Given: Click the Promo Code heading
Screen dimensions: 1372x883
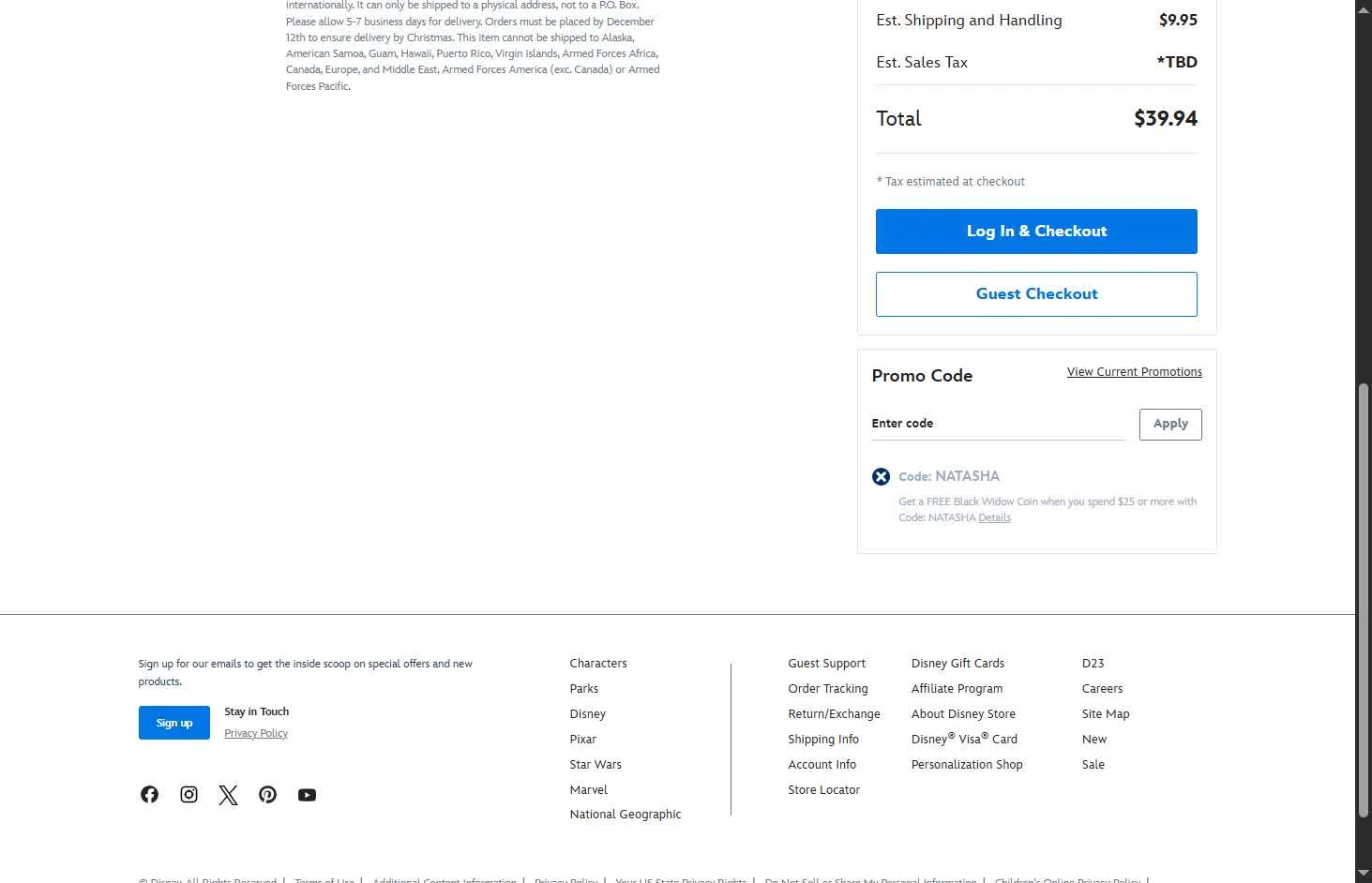Looking at the screenshot, I should pyautogui.click(x=922, y=376).
